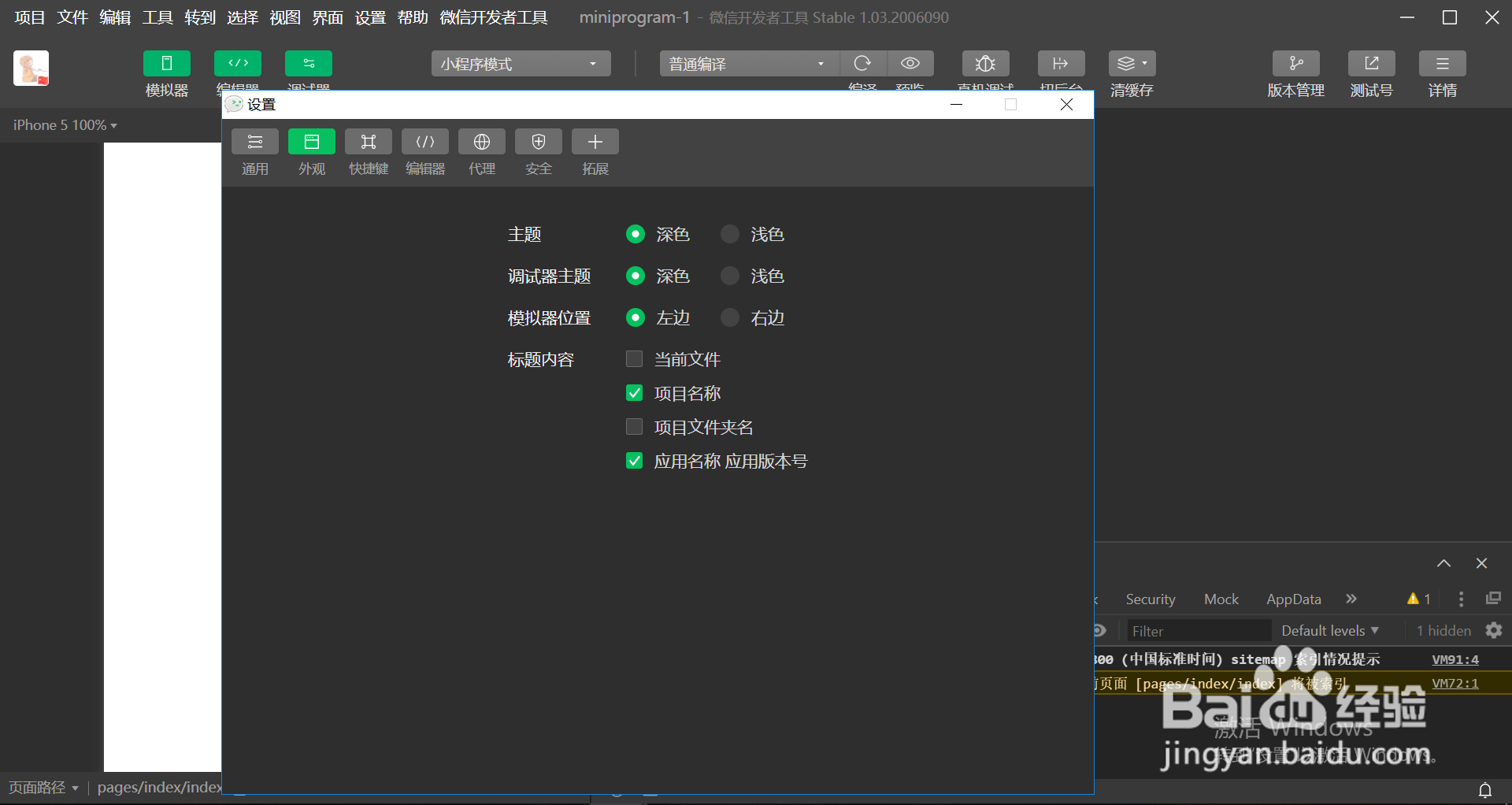Open version management (版本管理)
The height and width of the screenshot is (805, 1512).
click(1295, 64)
